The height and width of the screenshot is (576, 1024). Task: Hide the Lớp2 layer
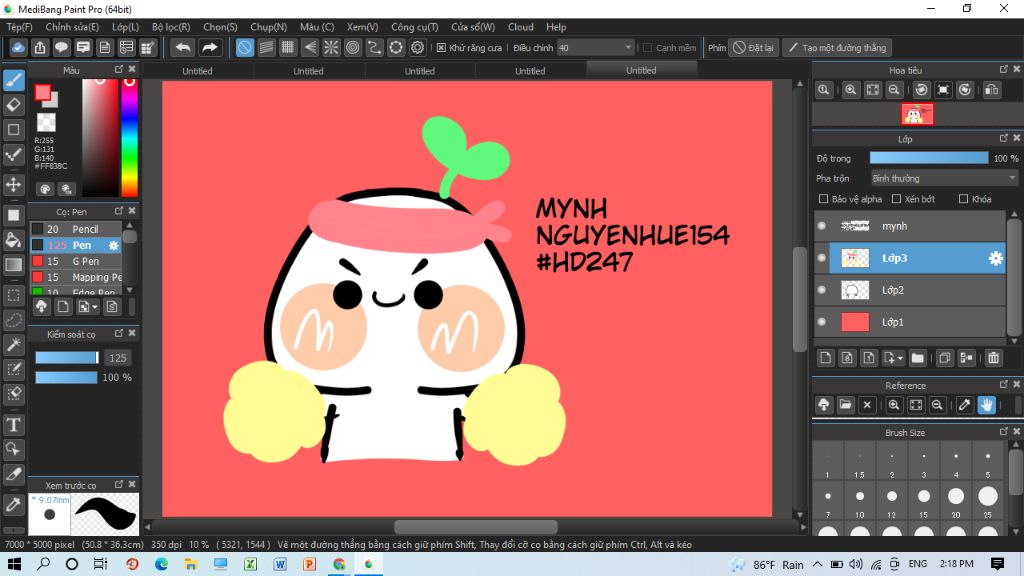822,290
